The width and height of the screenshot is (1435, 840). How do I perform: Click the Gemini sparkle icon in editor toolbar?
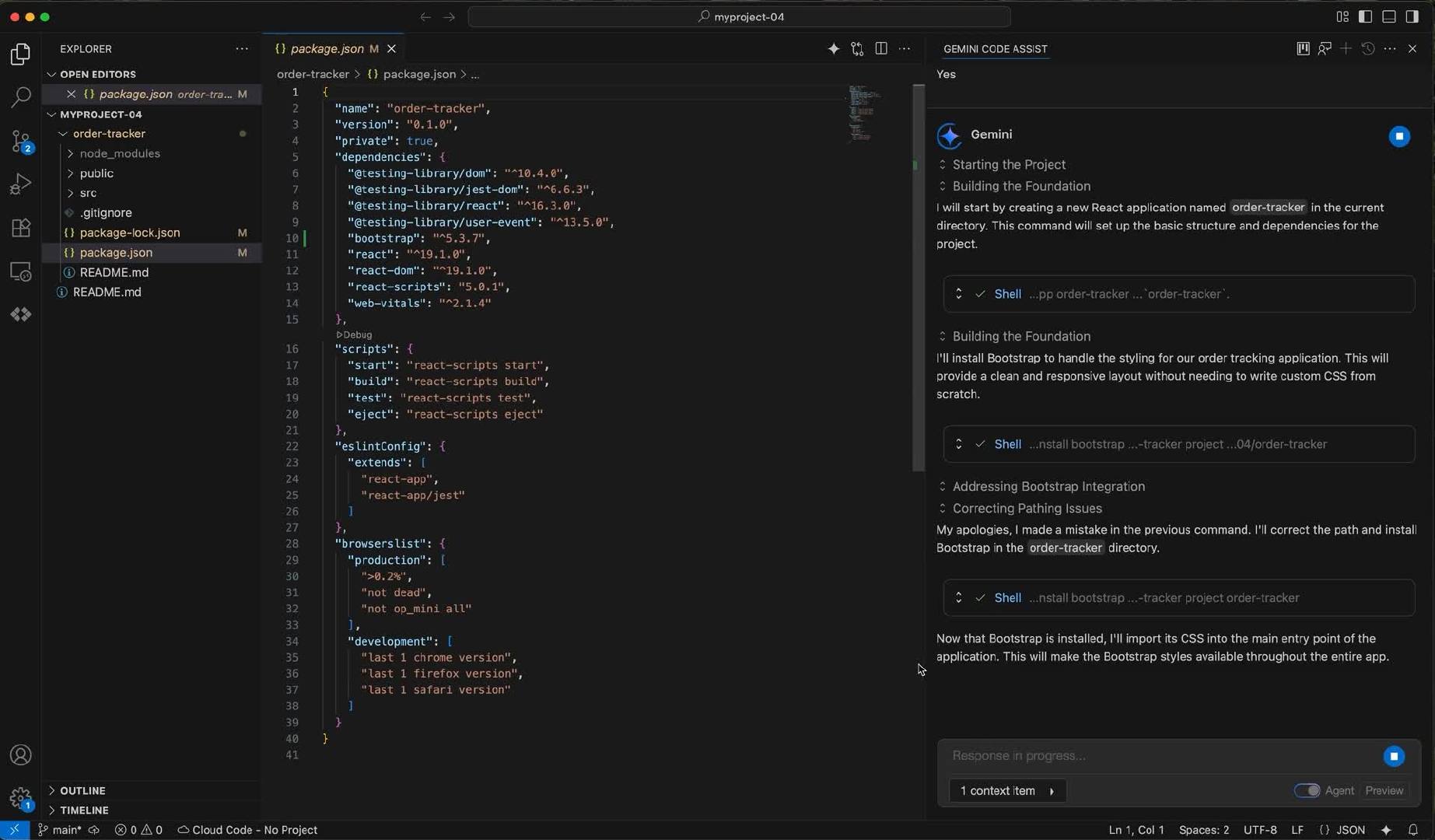tap(833, 49)
